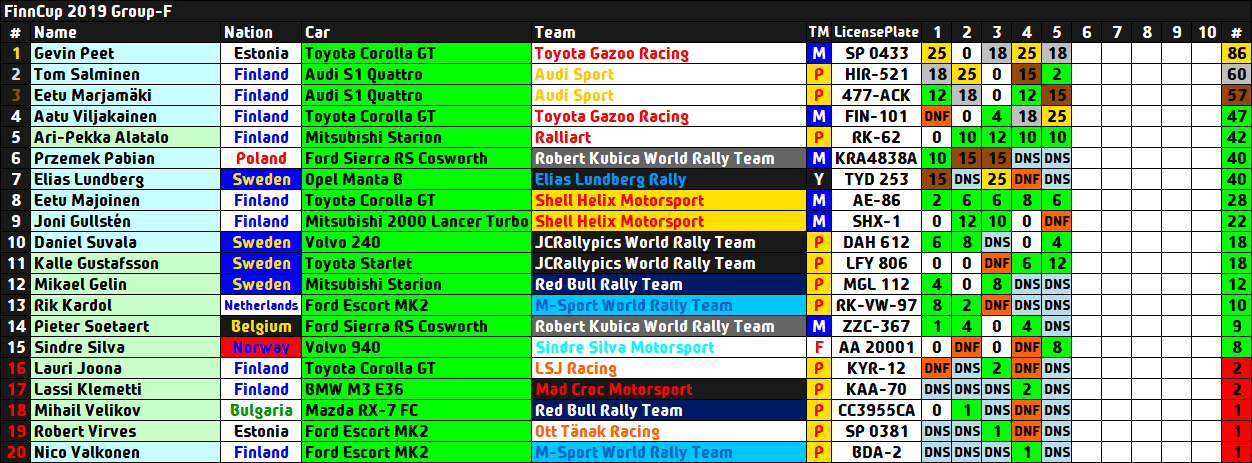Image resolution: width=1252 pixels, height=463 pixels.
Task: Click the Mad Croc Motorsport team cell
Action: point(669,389)
